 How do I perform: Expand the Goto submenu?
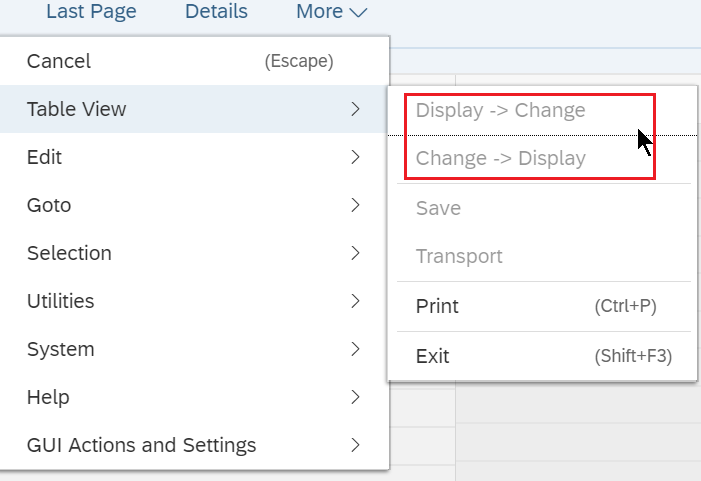point(194,205)
